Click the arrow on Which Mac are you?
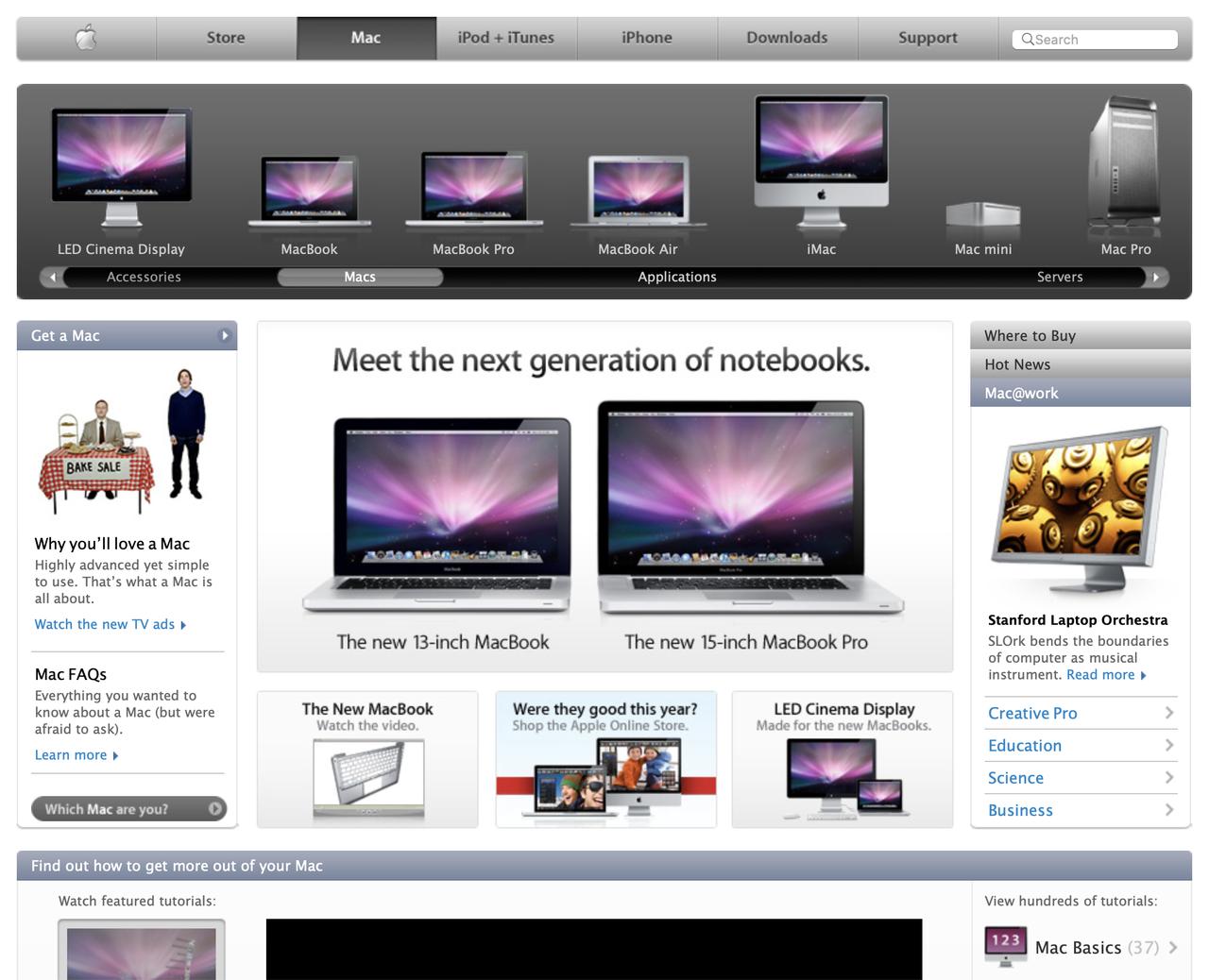 [215, 809]
